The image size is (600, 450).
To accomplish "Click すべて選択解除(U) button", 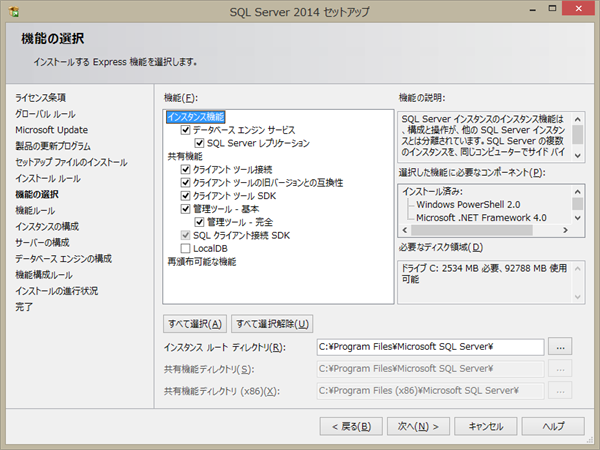I will click(x=272, y=324).
